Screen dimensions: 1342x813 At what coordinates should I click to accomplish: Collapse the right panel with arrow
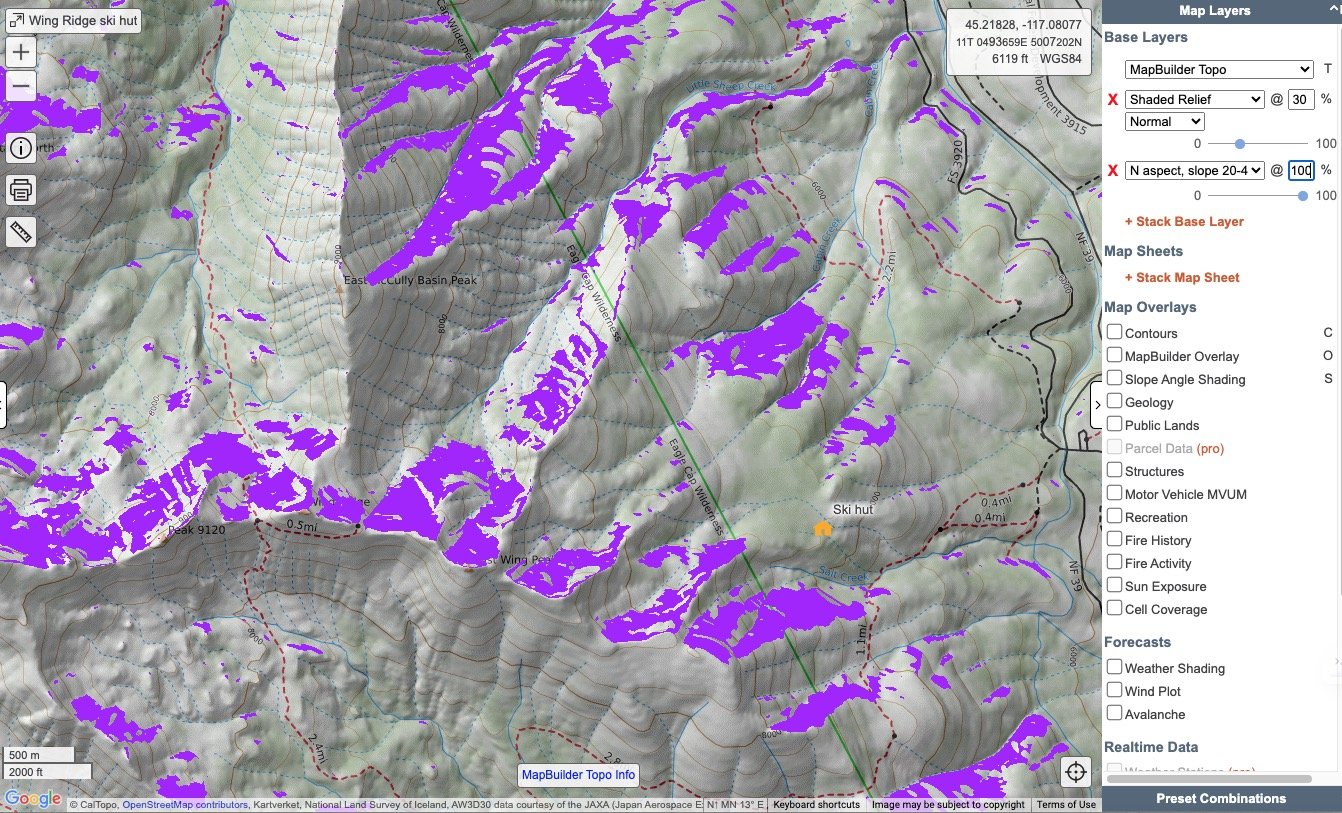pyautogui.click(x=1097, y=404)
